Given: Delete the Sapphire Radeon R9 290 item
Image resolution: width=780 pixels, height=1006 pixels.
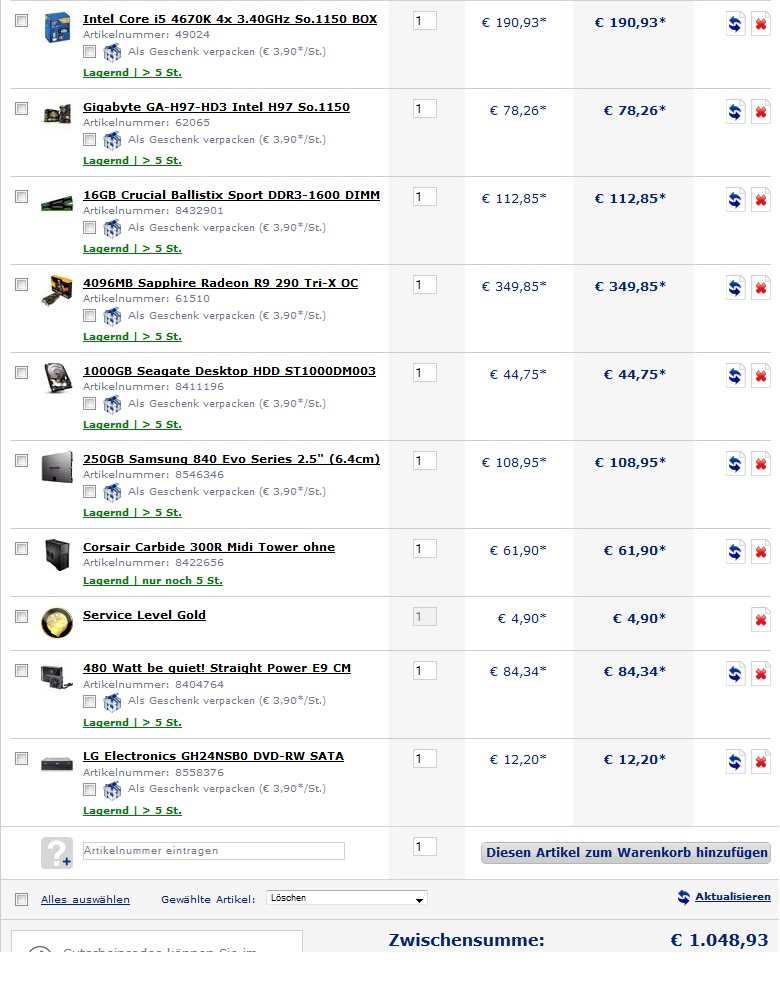Looking at the screenshot, I should pos(761,288).
